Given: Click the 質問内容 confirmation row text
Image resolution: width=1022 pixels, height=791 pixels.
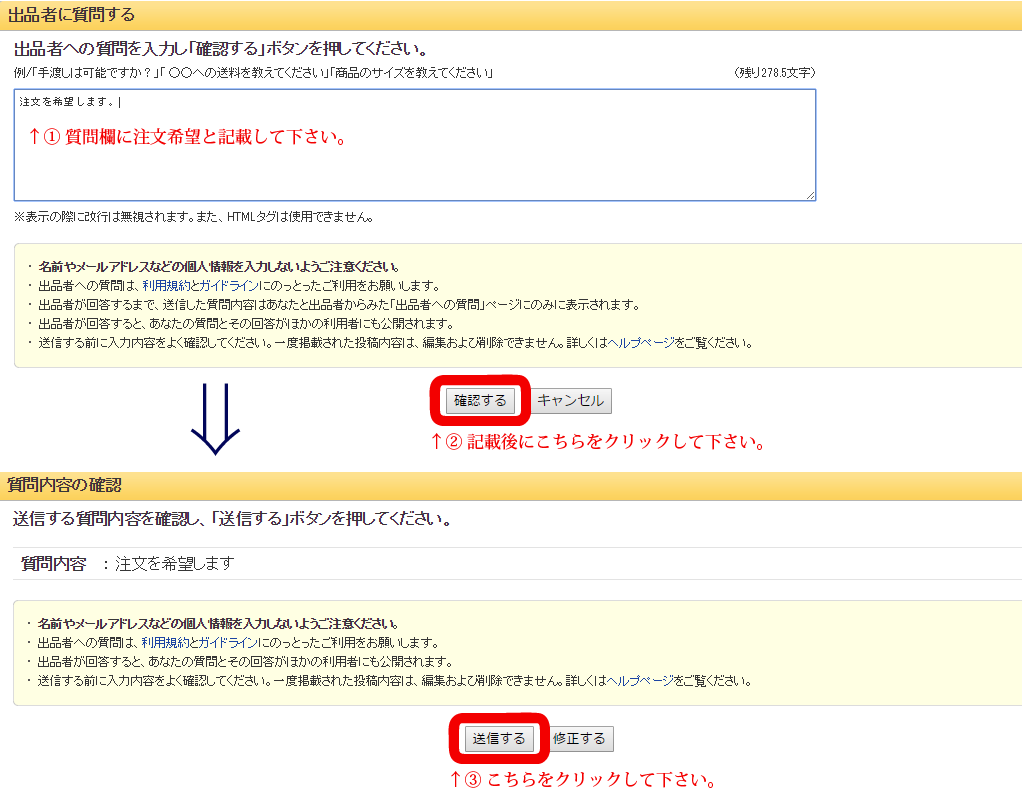Looking at the screenshot, I should (x=127, y=564).
